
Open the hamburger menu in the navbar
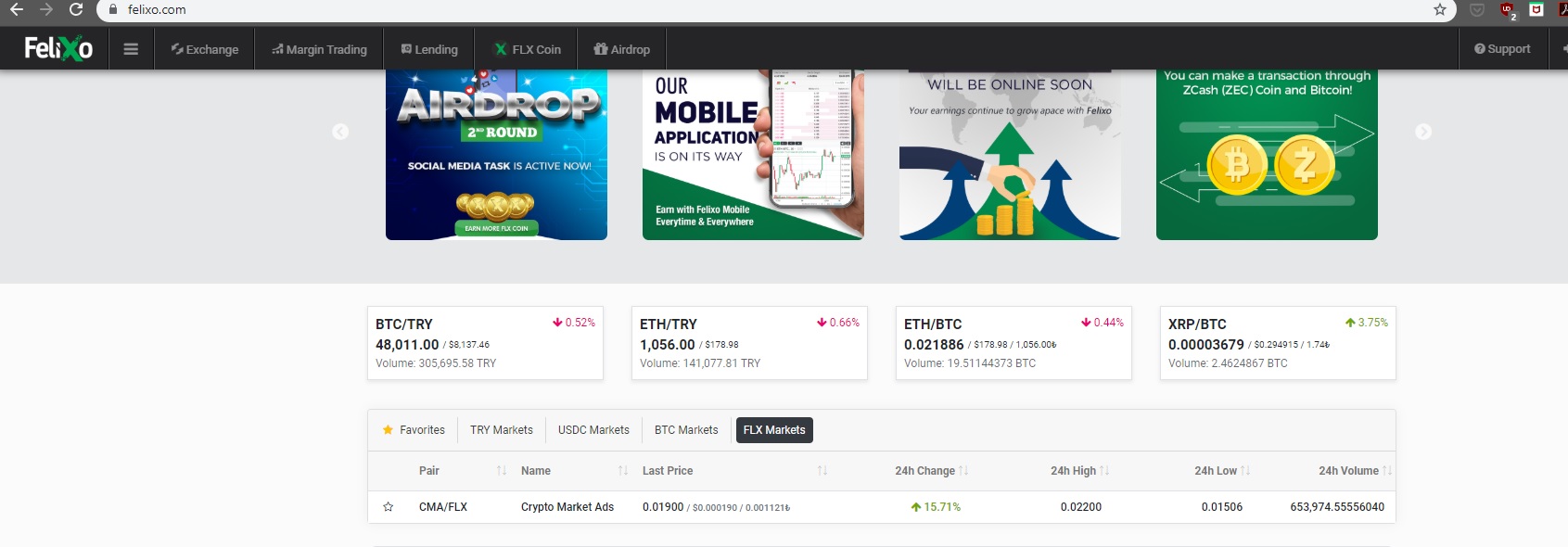click(x=131, y=49)
